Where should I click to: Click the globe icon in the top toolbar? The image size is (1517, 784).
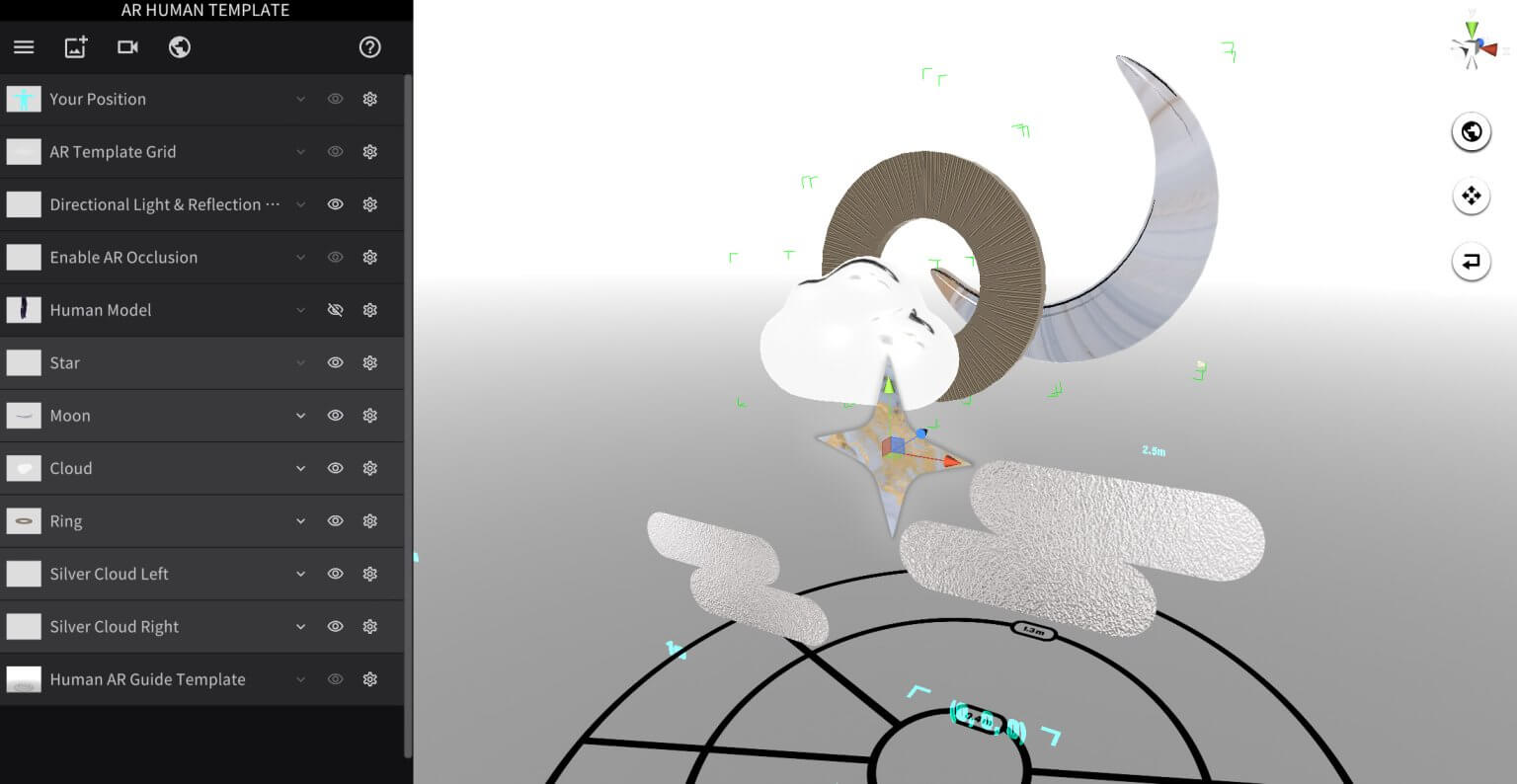179,46
